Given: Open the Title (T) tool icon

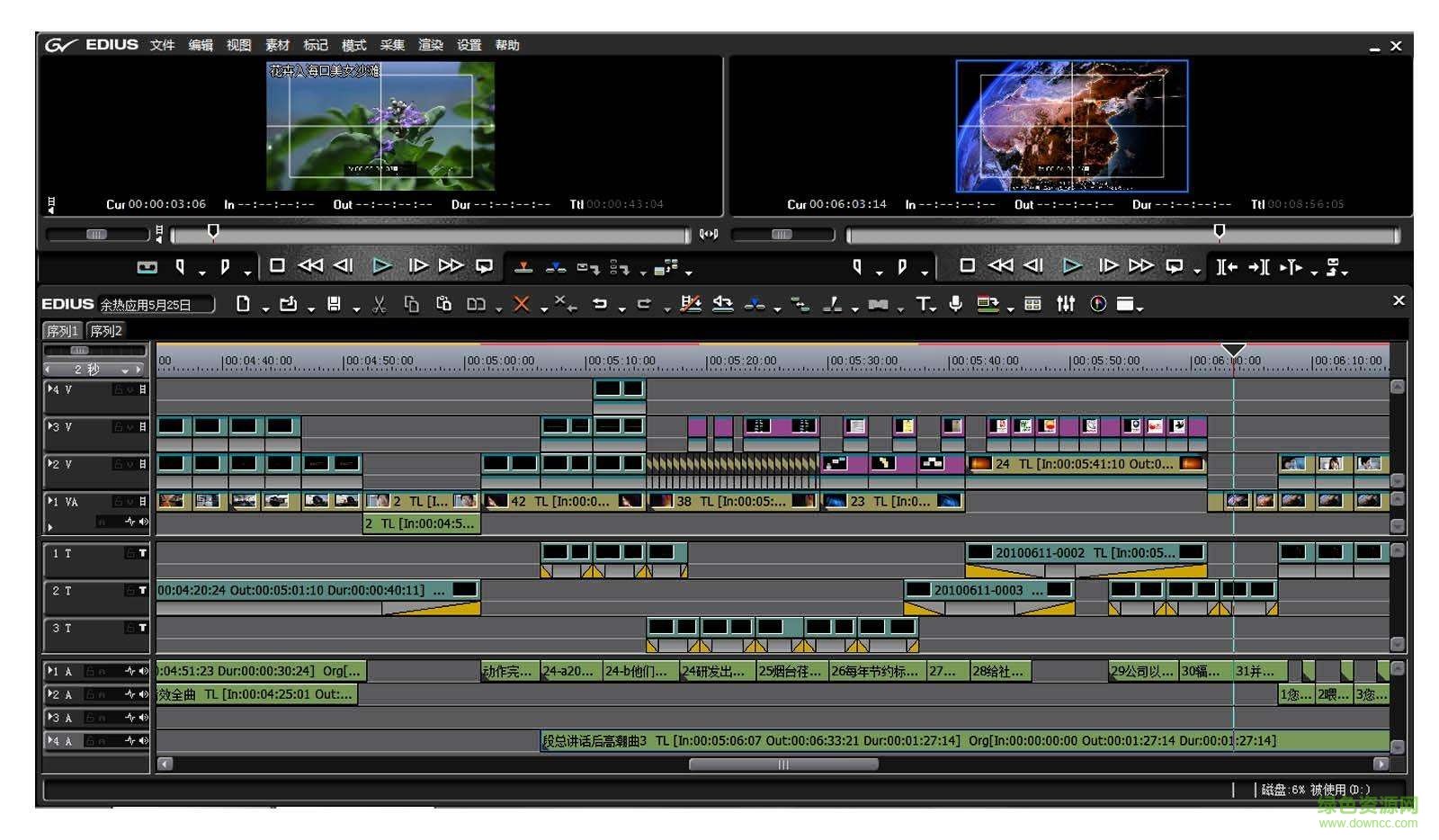Looking at the screenshot, I should (x=924, y=304).
